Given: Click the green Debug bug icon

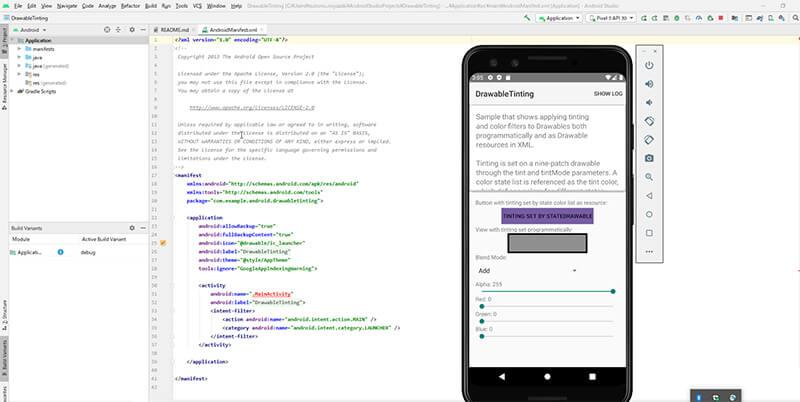Looking at the screenshot, I should [677, 18].
